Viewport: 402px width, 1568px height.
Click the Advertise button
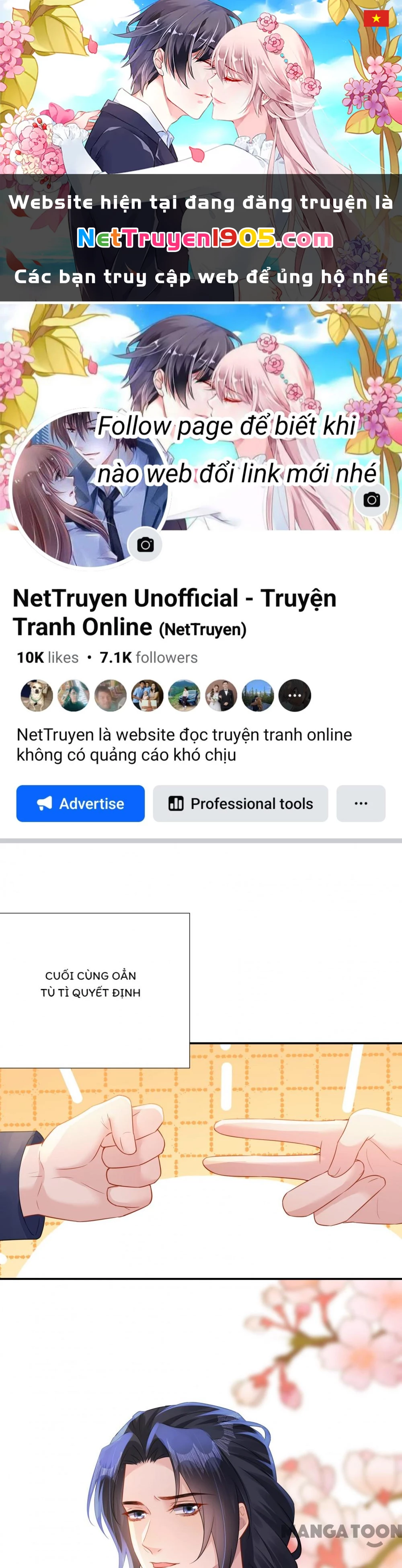pyautogui.click(x=80, y=803)
